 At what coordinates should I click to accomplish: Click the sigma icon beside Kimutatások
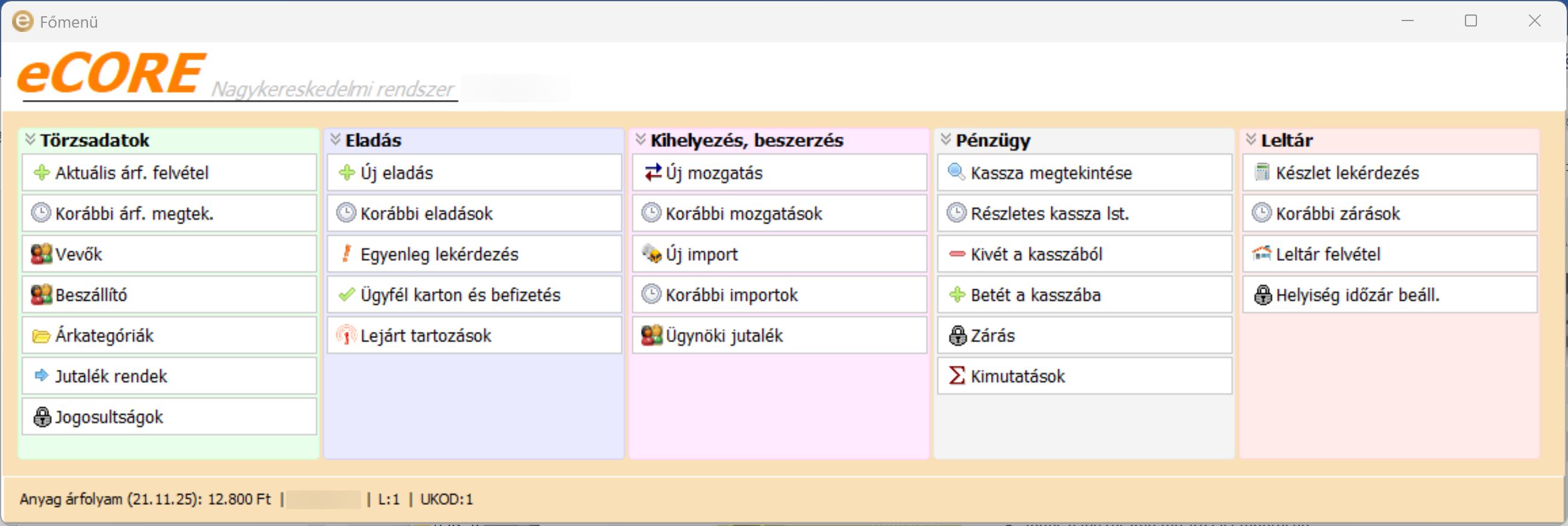957,376
